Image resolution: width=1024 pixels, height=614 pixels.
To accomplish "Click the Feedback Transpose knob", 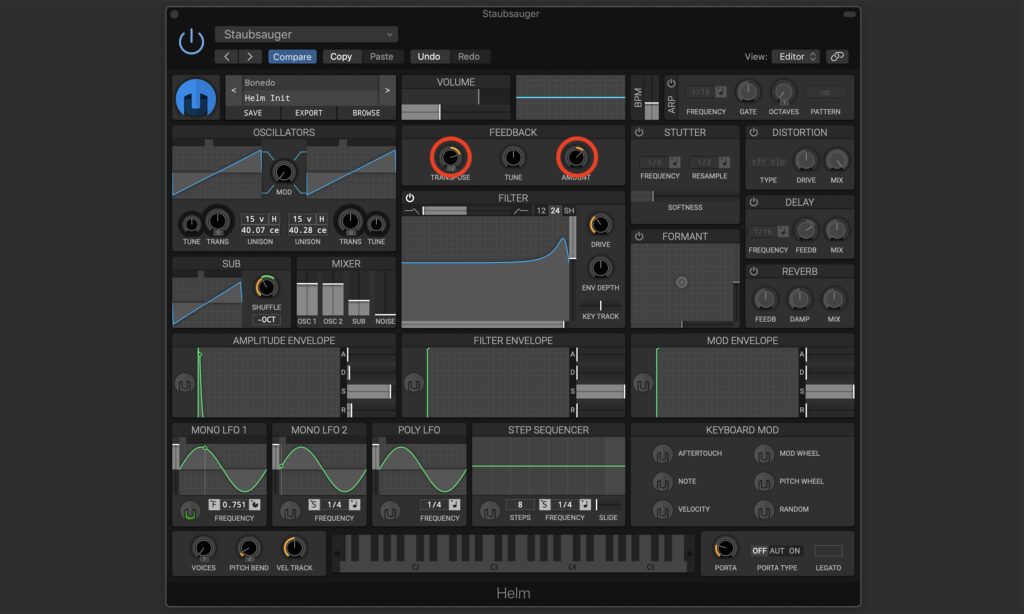I will (450, 157).
